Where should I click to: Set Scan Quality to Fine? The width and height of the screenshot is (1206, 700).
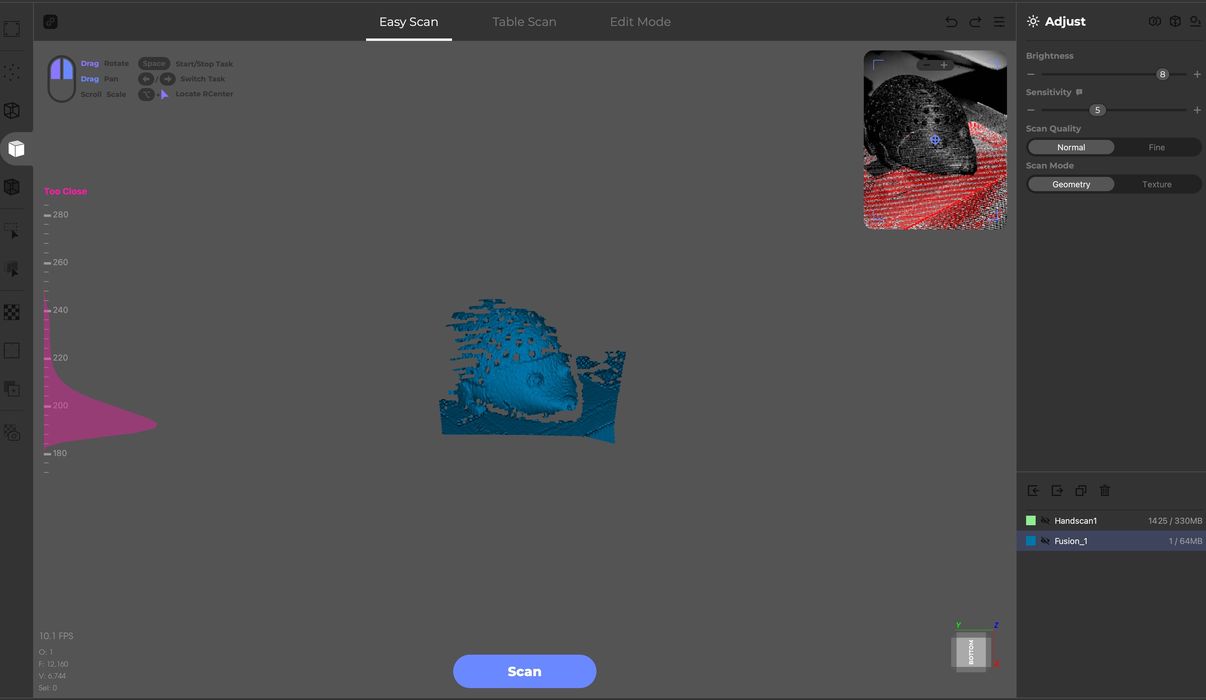click(x=1156, y=147)
